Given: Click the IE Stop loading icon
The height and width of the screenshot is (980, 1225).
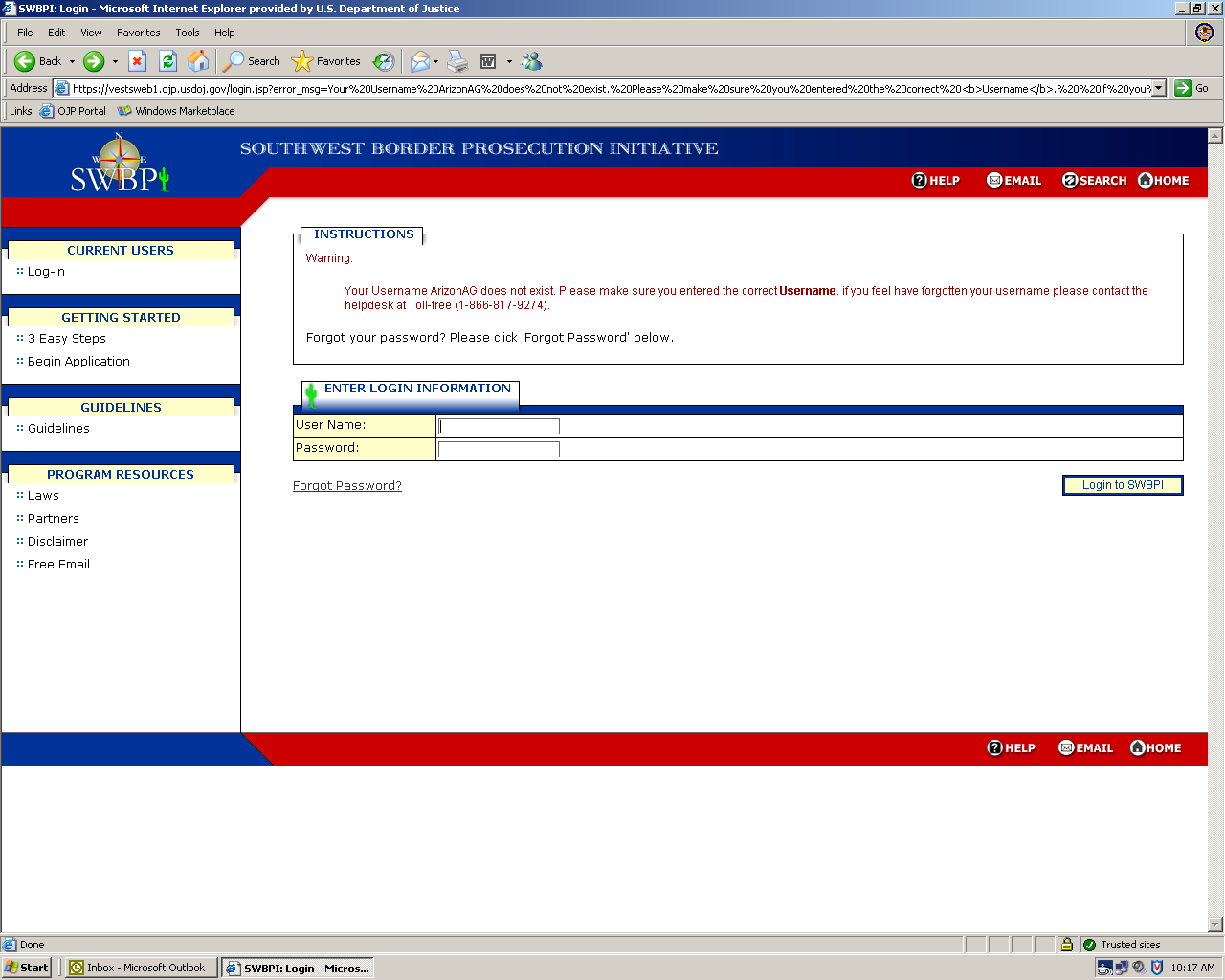Looking at the screenshot, I should [x=137, y=61].
